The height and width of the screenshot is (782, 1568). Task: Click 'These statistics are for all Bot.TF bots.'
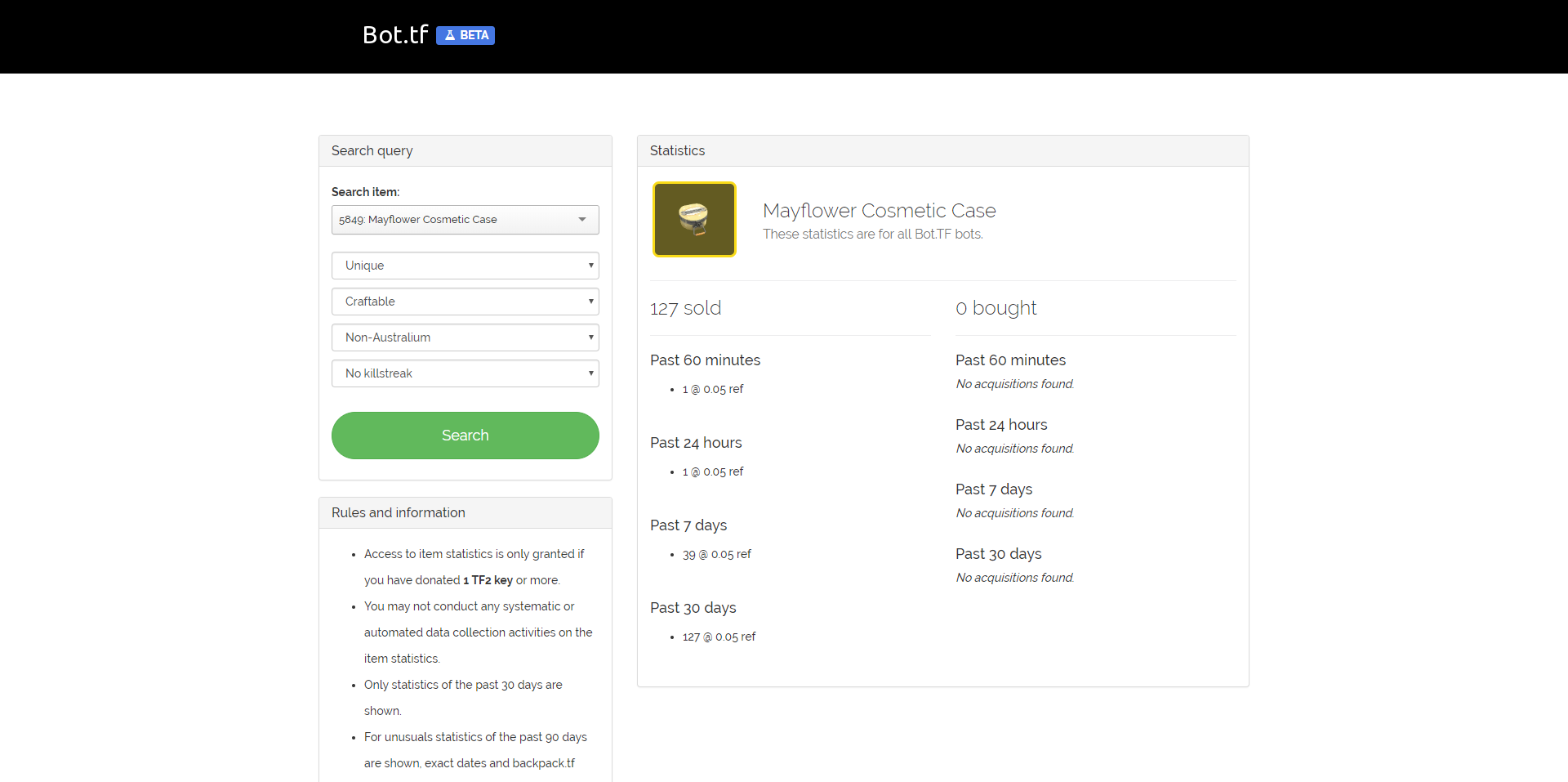coord(873,235)
